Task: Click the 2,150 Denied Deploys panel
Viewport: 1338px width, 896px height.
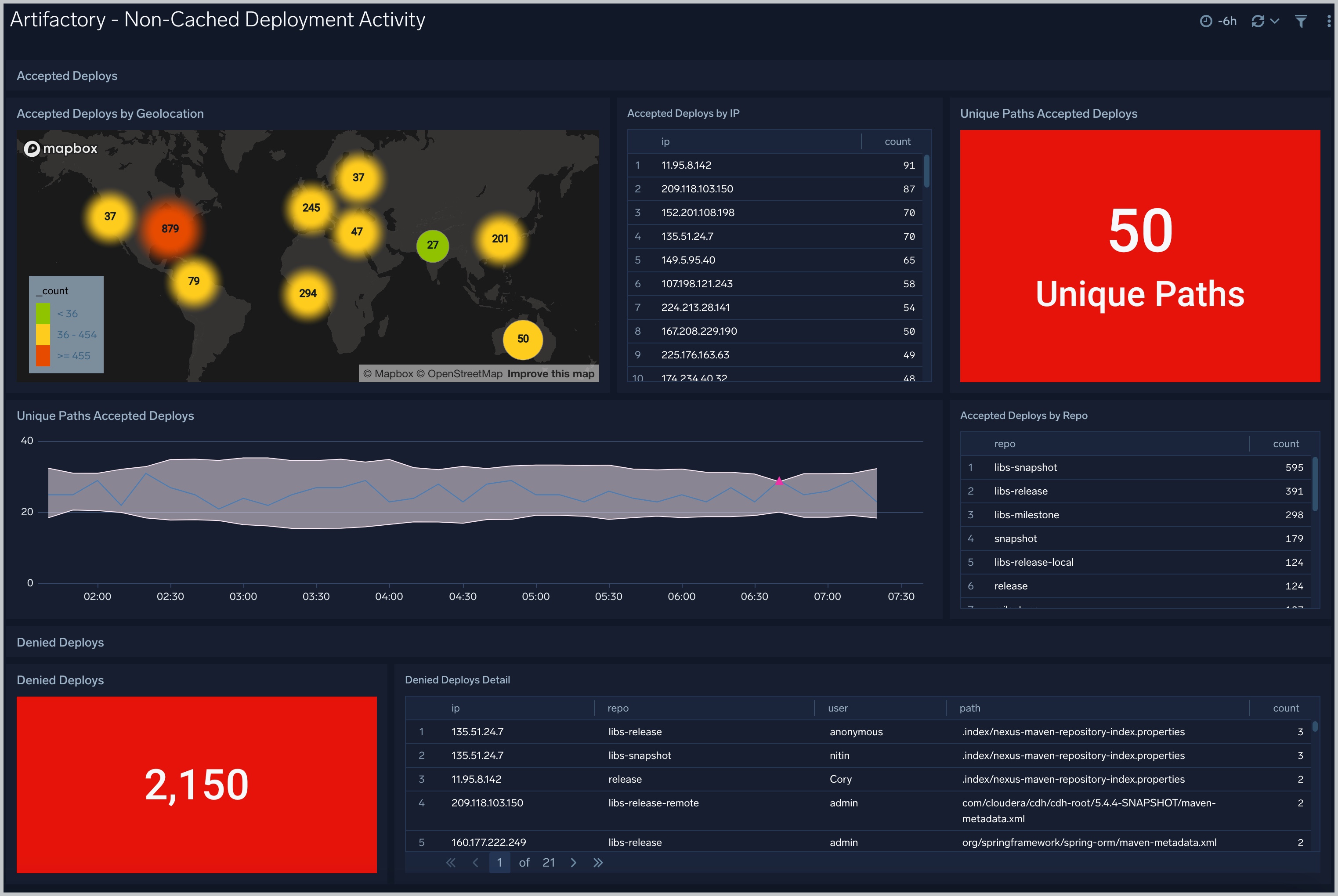Action: tap(197, 784)
